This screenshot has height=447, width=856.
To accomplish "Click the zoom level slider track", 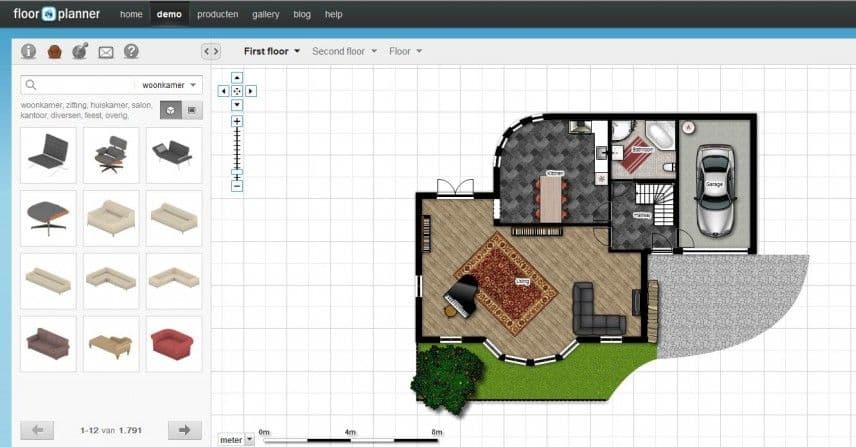I will click(237, 153).
